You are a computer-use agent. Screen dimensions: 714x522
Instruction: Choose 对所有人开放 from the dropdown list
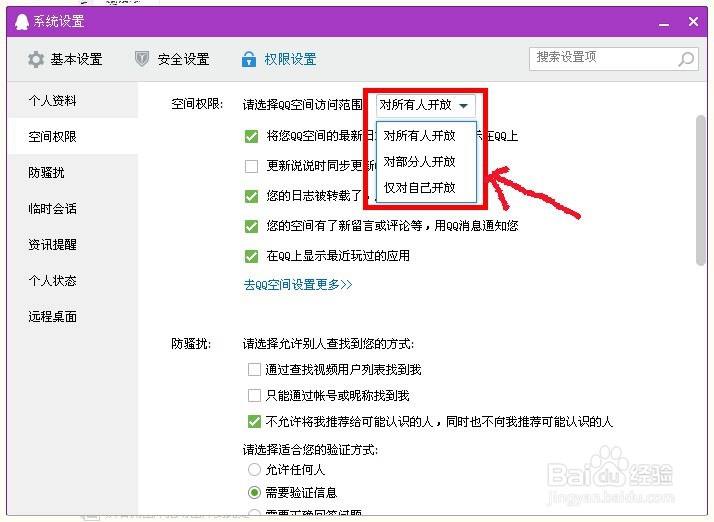click(426, 135)
